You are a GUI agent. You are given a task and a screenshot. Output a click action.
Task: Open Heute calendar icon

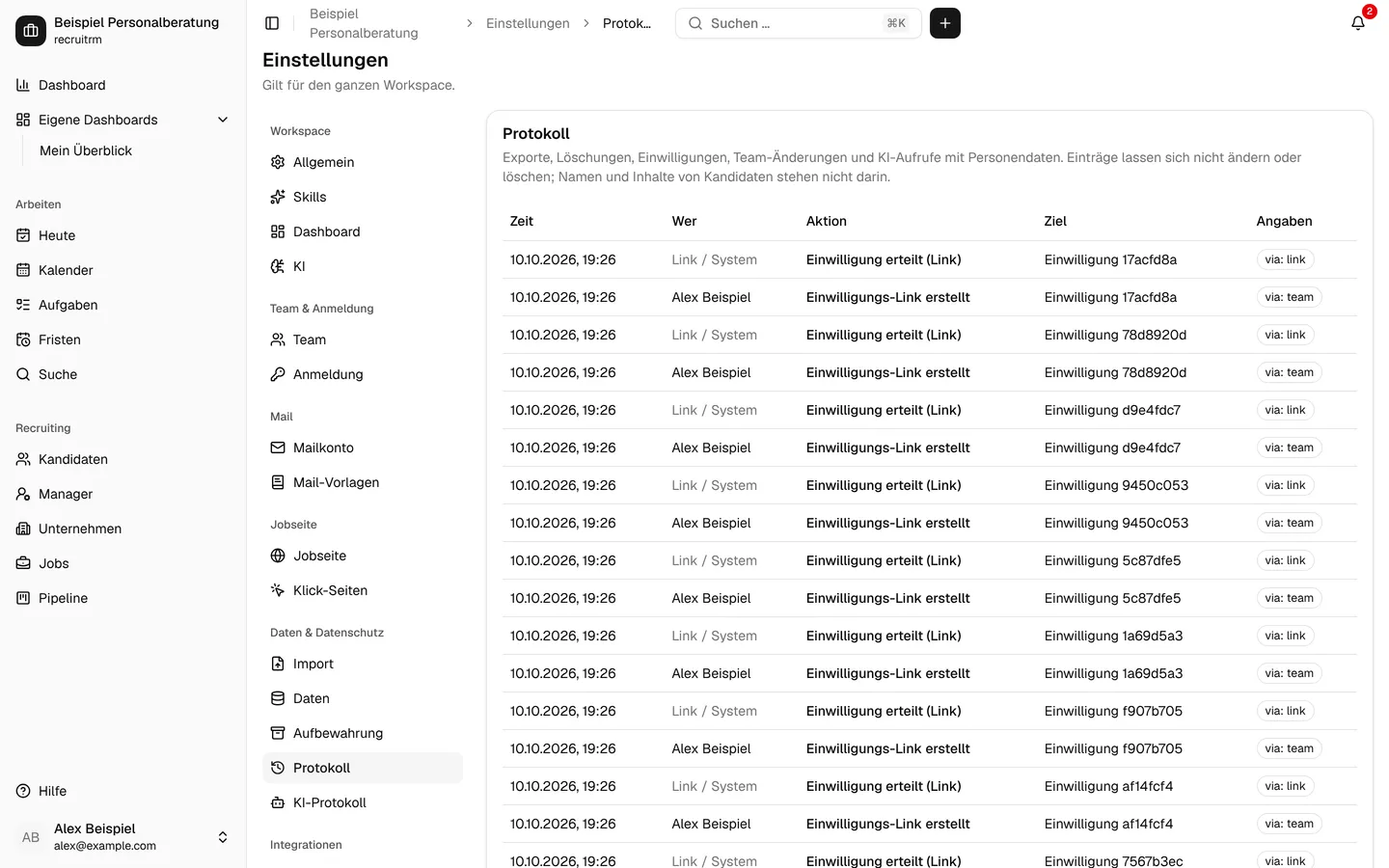click(23, 235)
